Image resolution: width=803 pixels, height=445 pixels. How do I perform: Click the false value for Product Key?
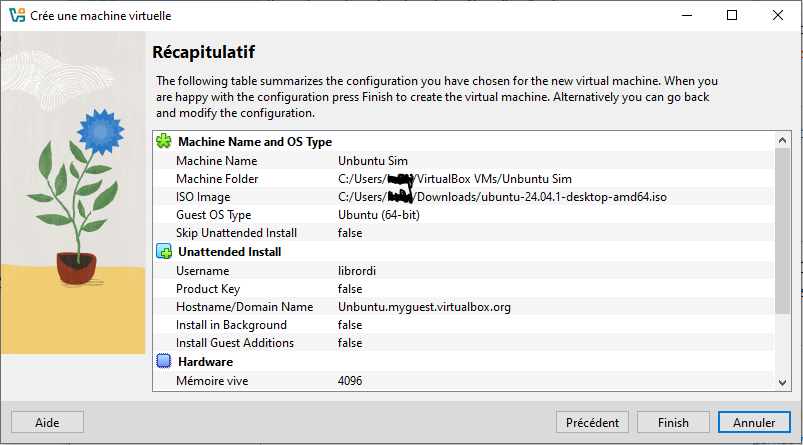(x=350, y=289)
